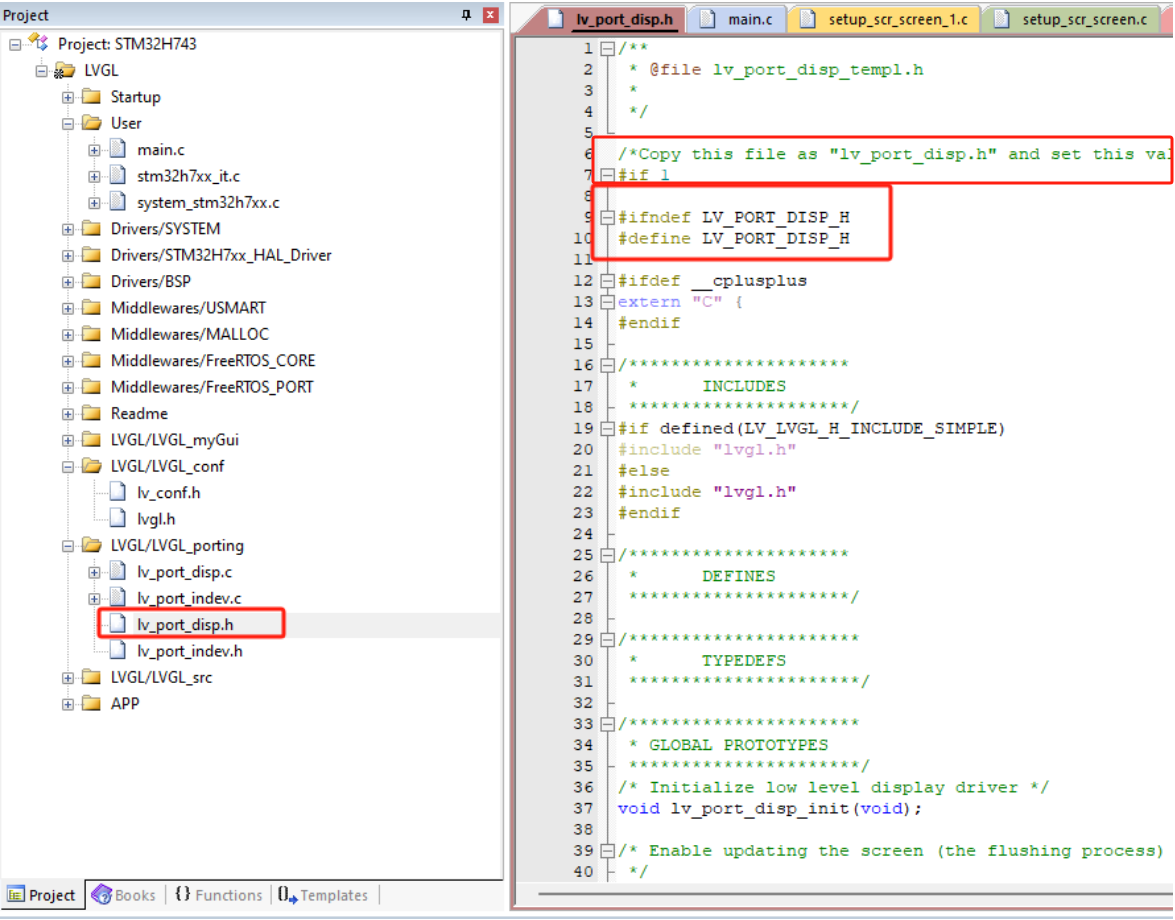Fold the DEFINES comment at line 25

click(x=608, y=556)
